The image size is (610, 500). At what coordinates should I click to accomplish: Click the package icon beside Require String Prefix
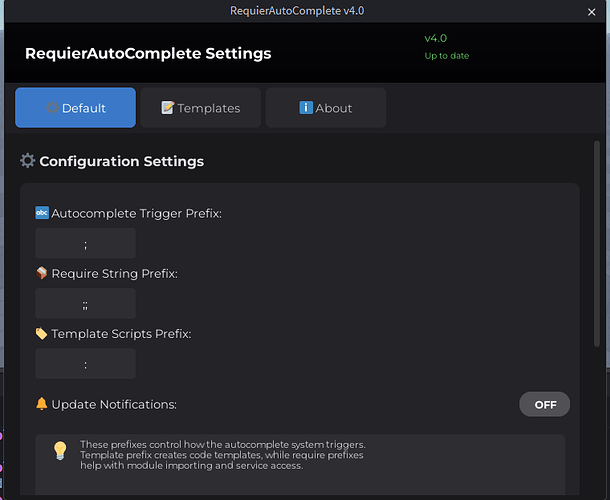(42, 273)
